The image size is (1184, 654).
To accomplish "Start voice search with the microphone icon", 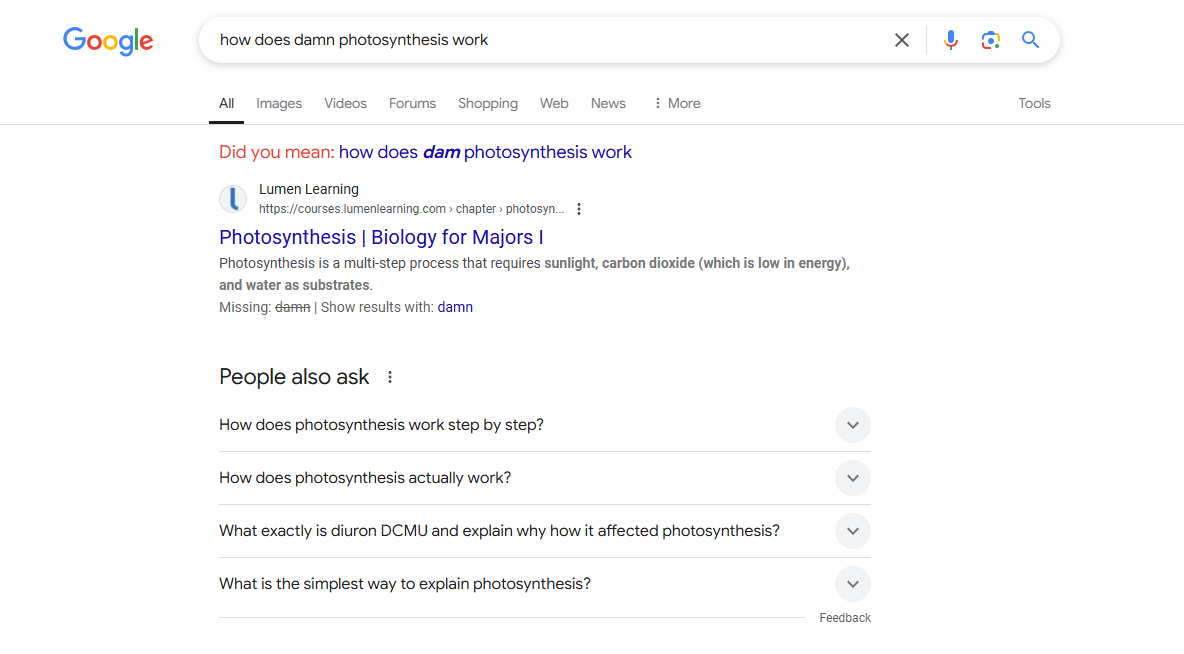I will click(950, 40).
